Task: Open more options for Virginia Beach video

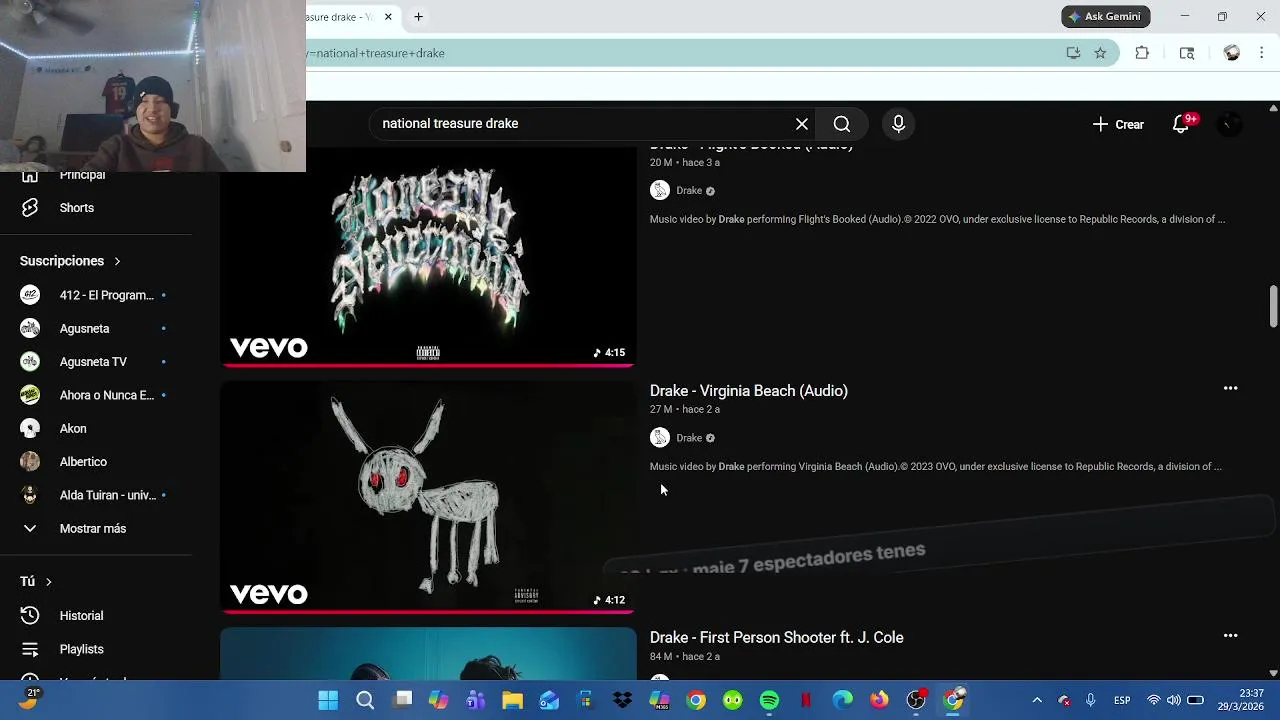Action: (1231, 389)
